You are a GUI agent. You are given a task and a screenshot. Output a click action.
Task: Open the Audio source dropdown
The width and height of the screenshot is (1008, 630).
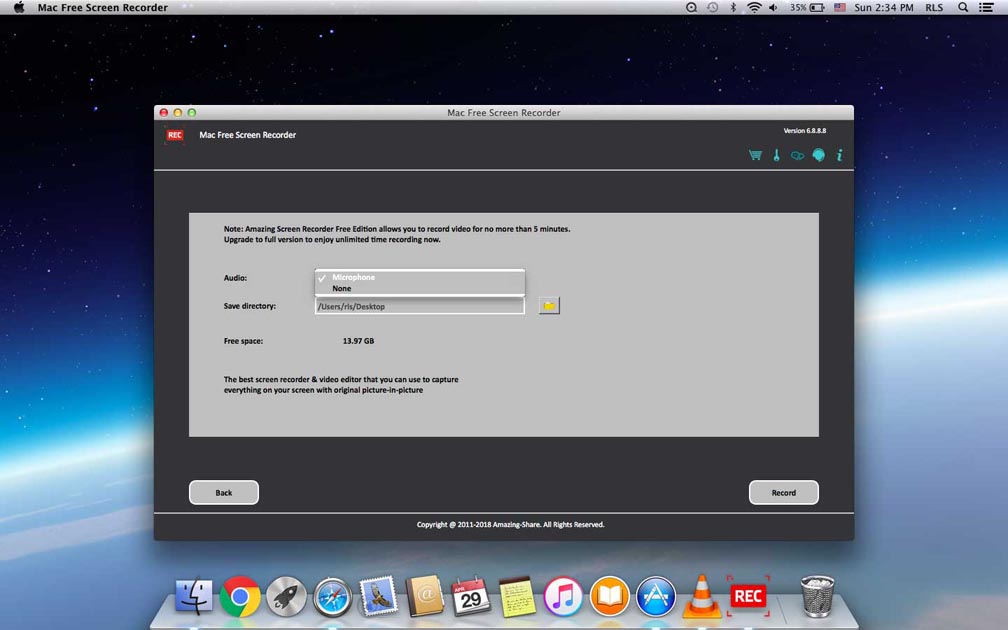pos(419,278)
